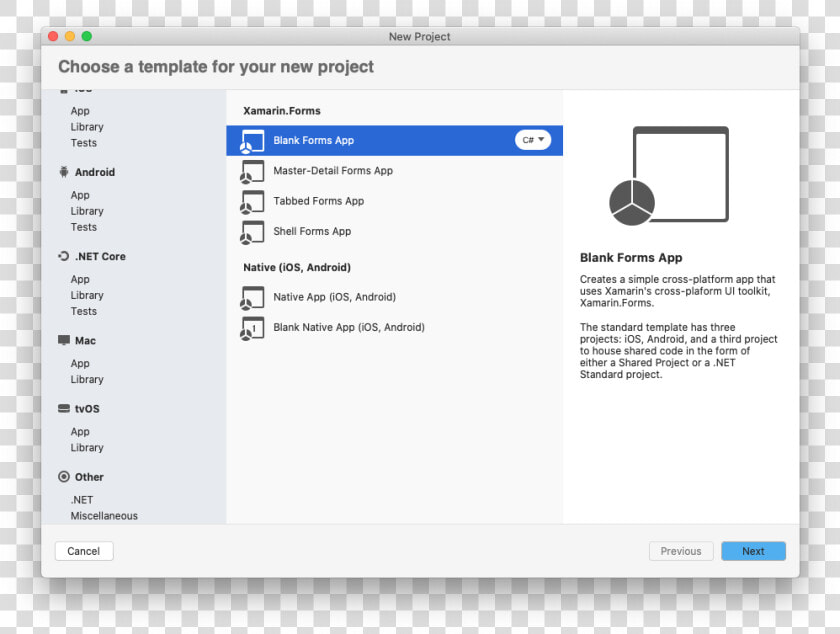Choose the 'Master-Detail Forms App' template name
The width and height of the screenshot is (840, 634).
(333, 170)
